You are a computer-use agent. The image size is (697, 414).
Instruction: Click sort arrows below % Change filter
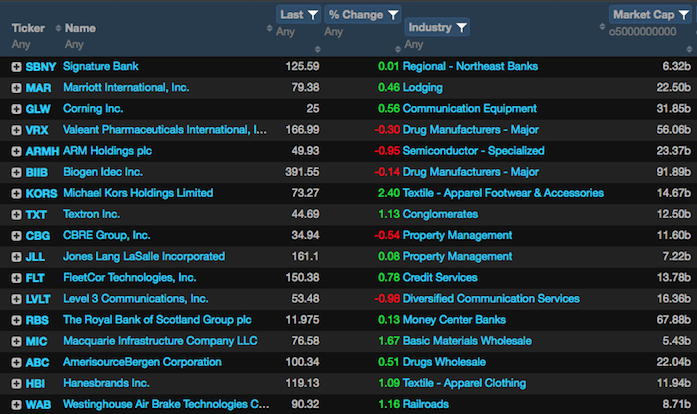click(x=398, y=49)
